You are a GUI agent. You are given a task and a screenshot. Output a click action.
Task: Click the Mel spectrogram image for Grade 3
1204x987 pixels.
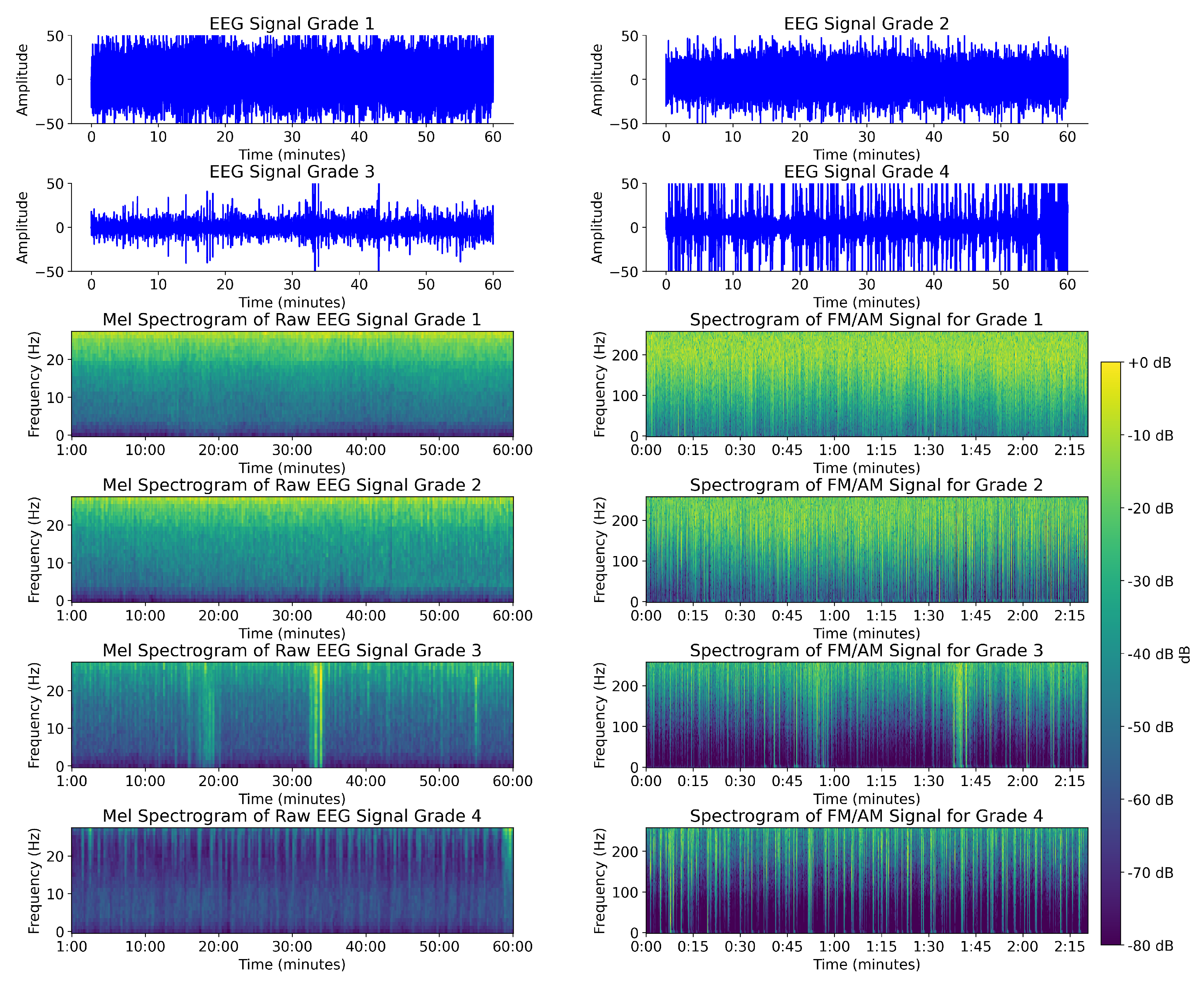(292, 715)
